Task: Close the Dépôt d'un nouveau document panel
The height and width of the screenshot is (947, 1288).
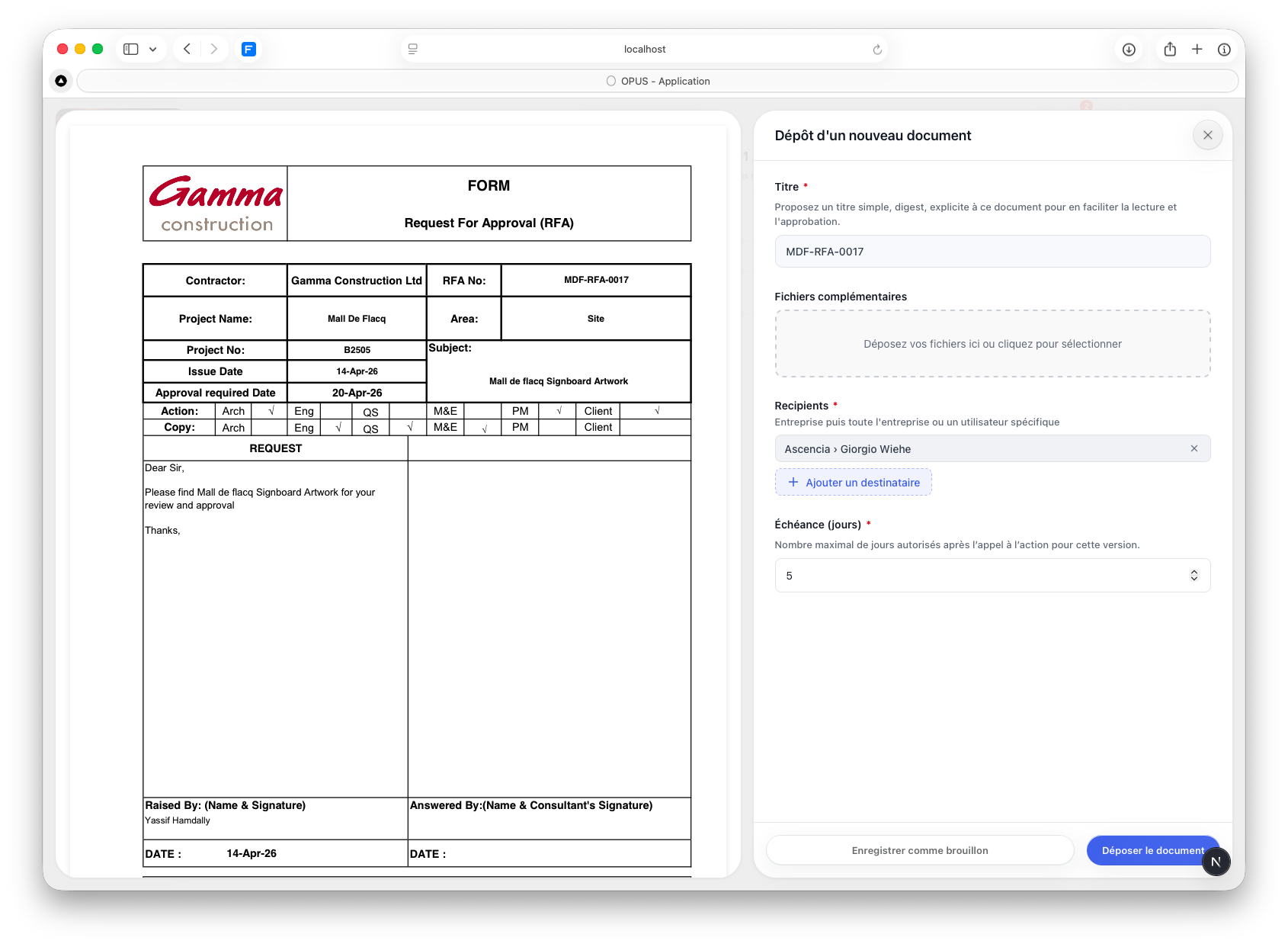Action: click(x=1207, y=135)
